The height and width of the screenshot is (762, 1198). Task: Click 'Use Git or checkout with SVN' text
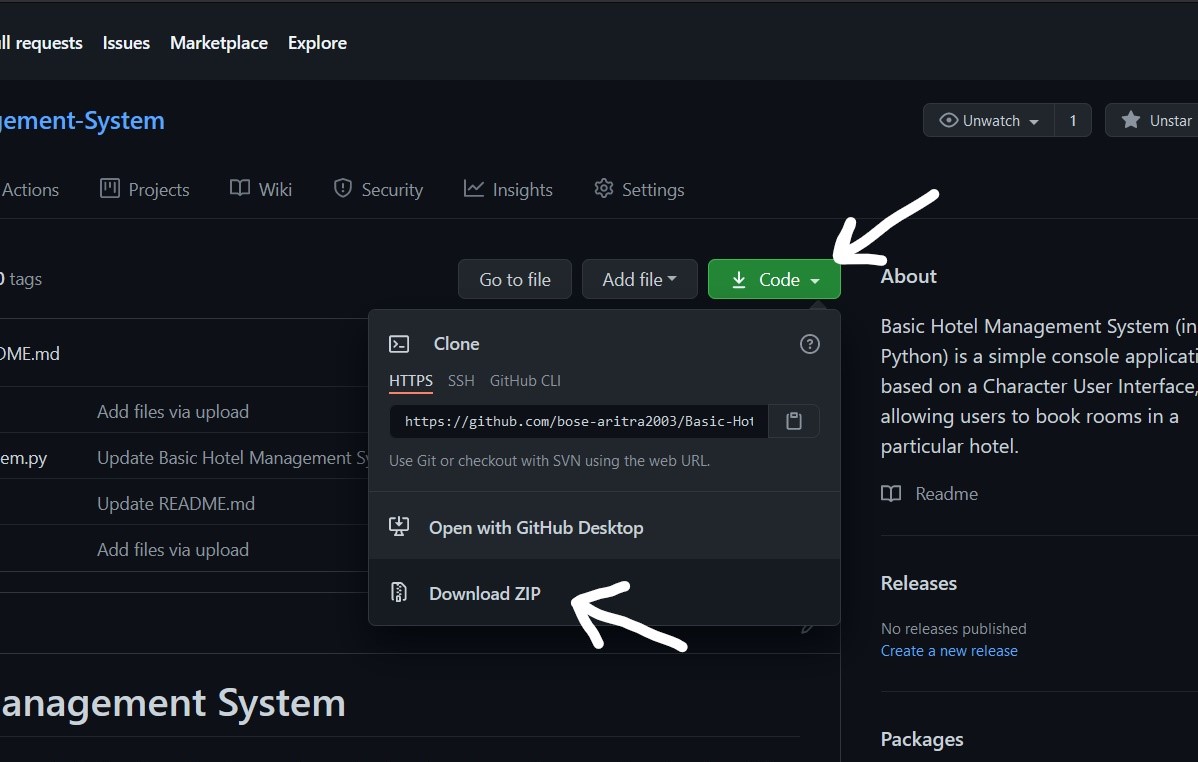(x=549, y=460)
